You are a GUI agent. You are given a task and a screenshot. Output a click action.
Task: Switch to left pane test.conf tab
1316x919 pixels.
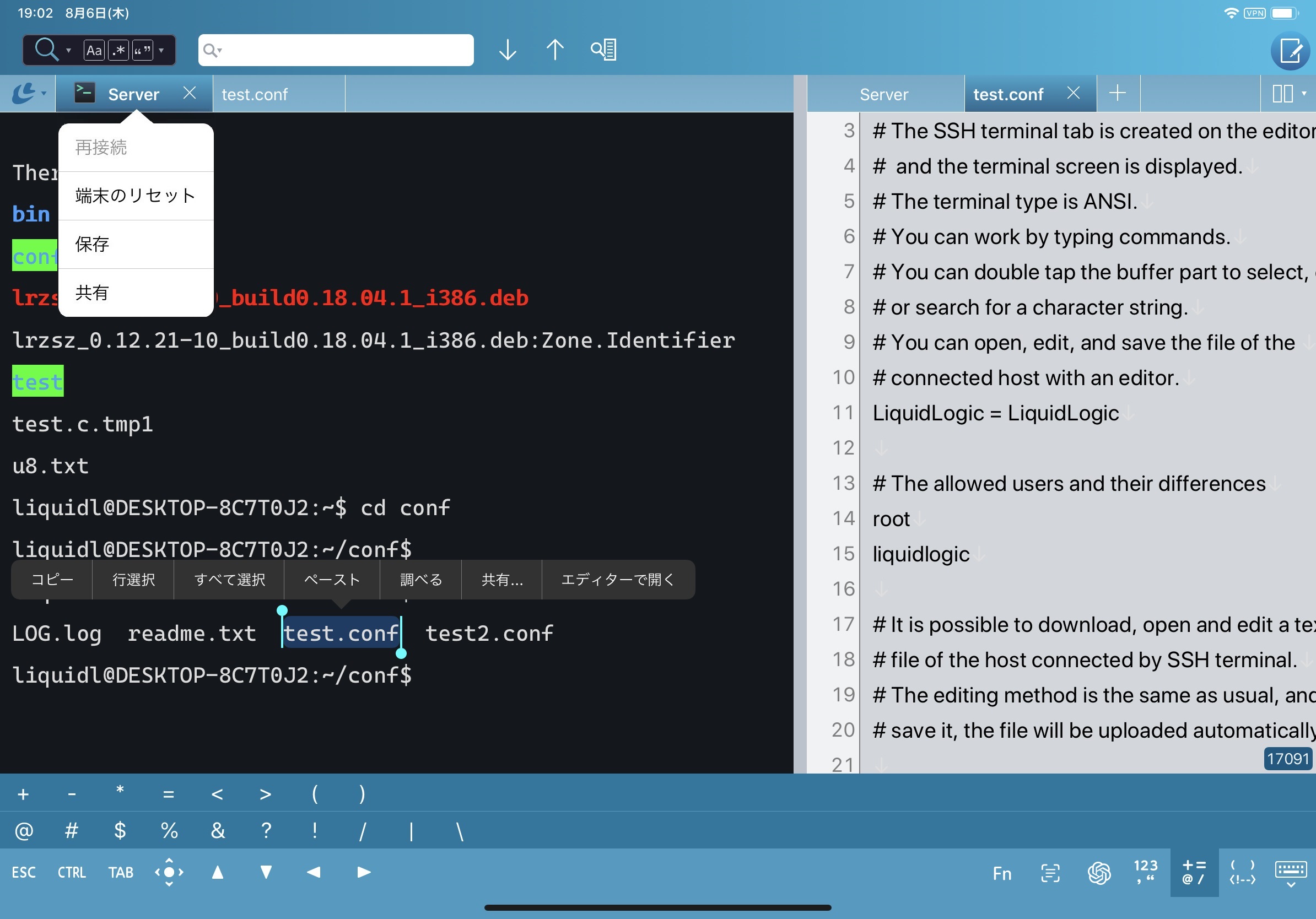tap(255, 95)
